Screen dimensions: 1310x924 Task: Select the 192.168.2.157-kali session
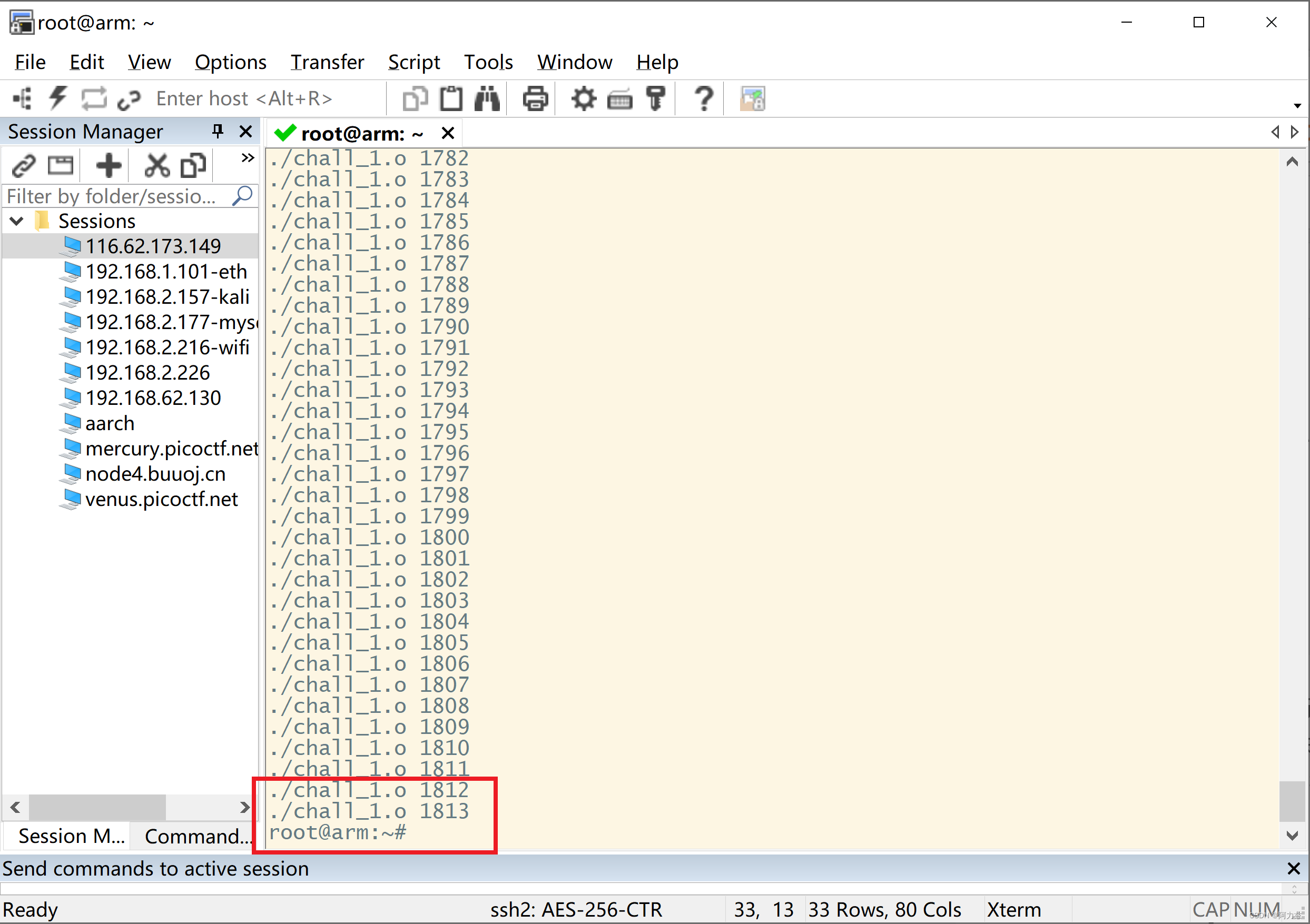[166, 296]
